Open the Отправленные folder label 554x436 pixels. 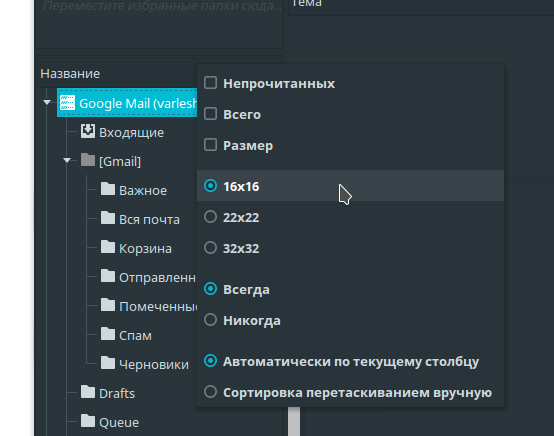pos(158,277)
